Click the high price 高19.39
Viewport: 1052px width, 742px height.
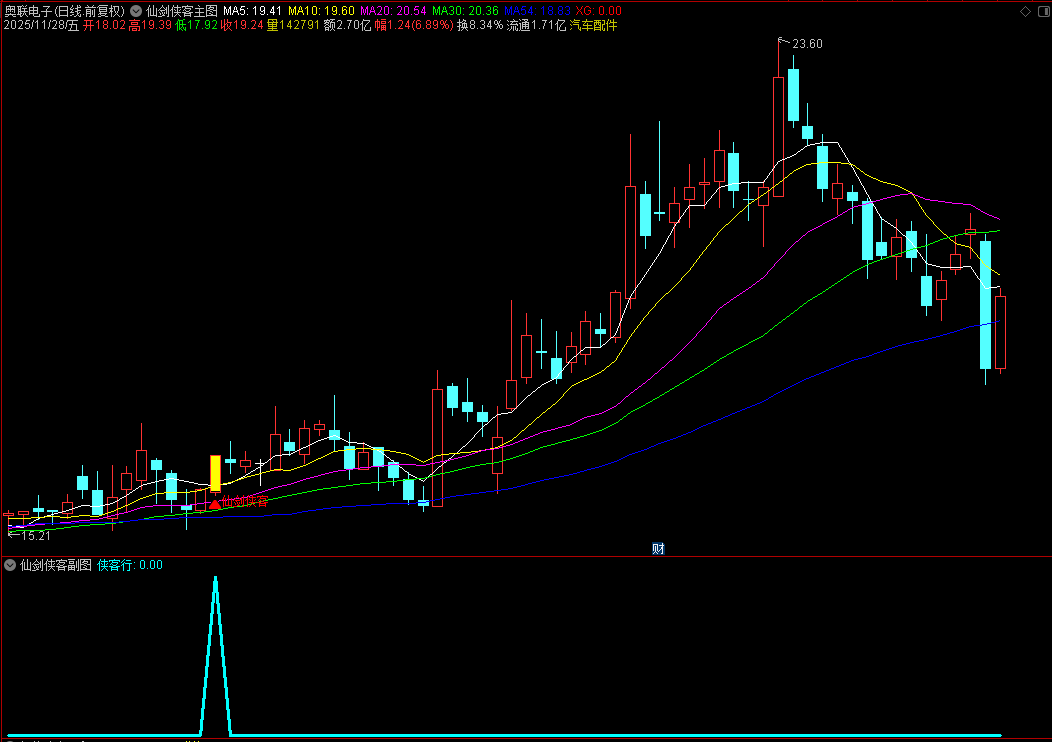click(150, 25)
